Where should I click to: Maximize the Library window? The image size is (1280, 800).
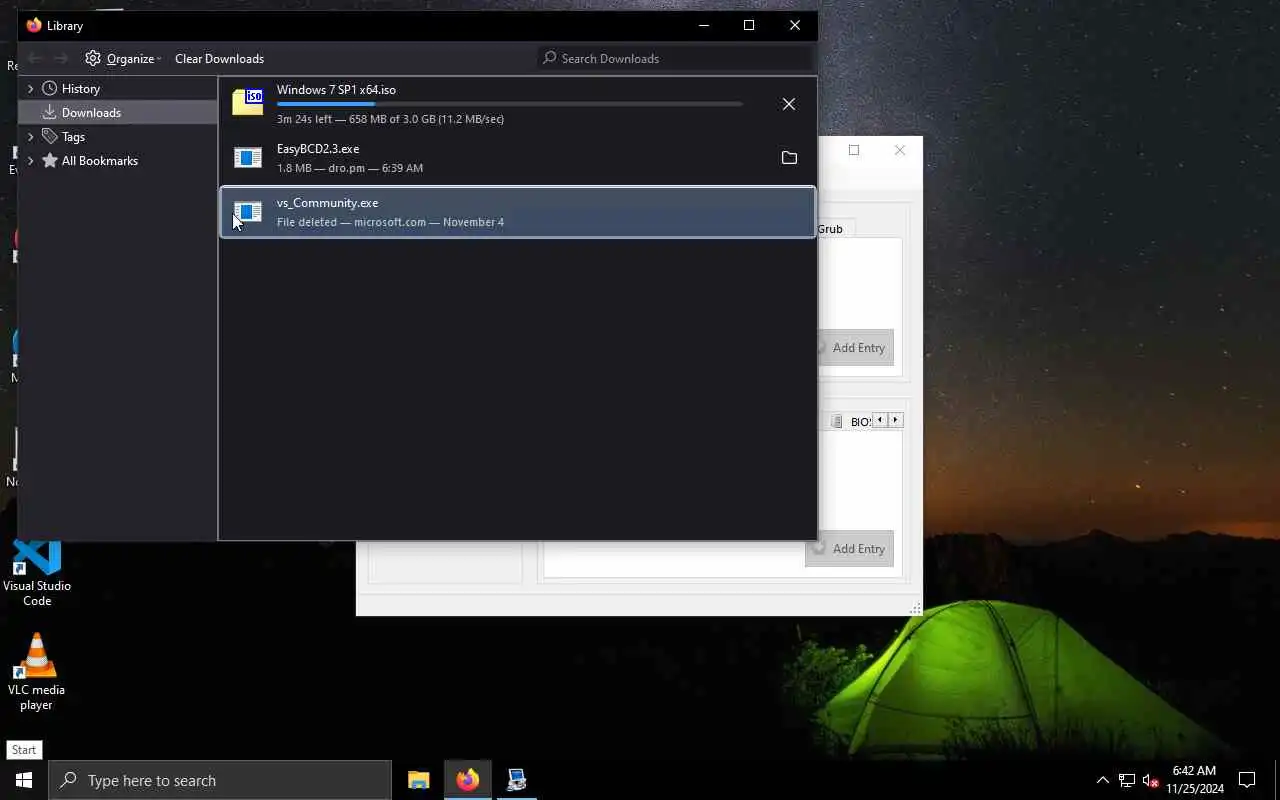point(749,25)
